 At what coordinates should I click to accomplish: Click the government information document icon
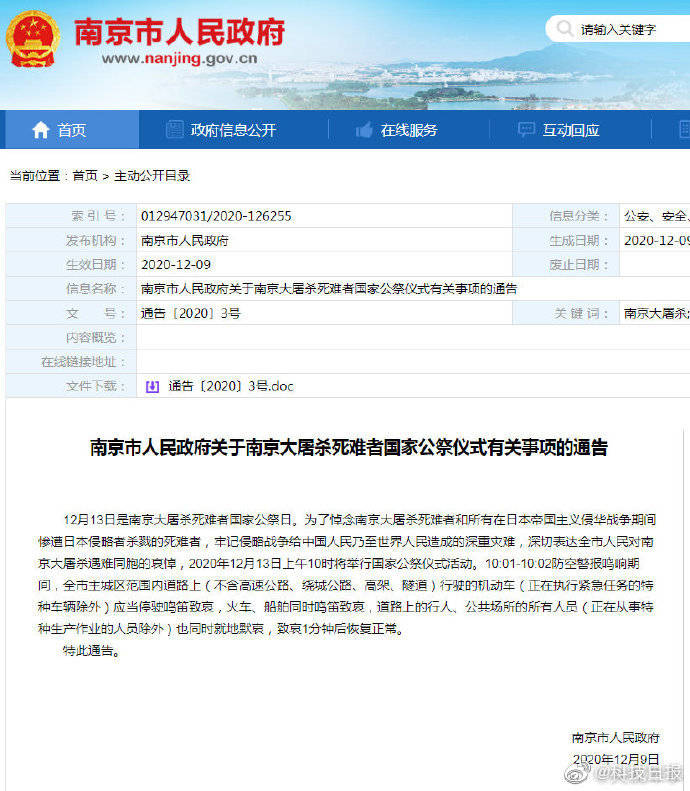175,130
